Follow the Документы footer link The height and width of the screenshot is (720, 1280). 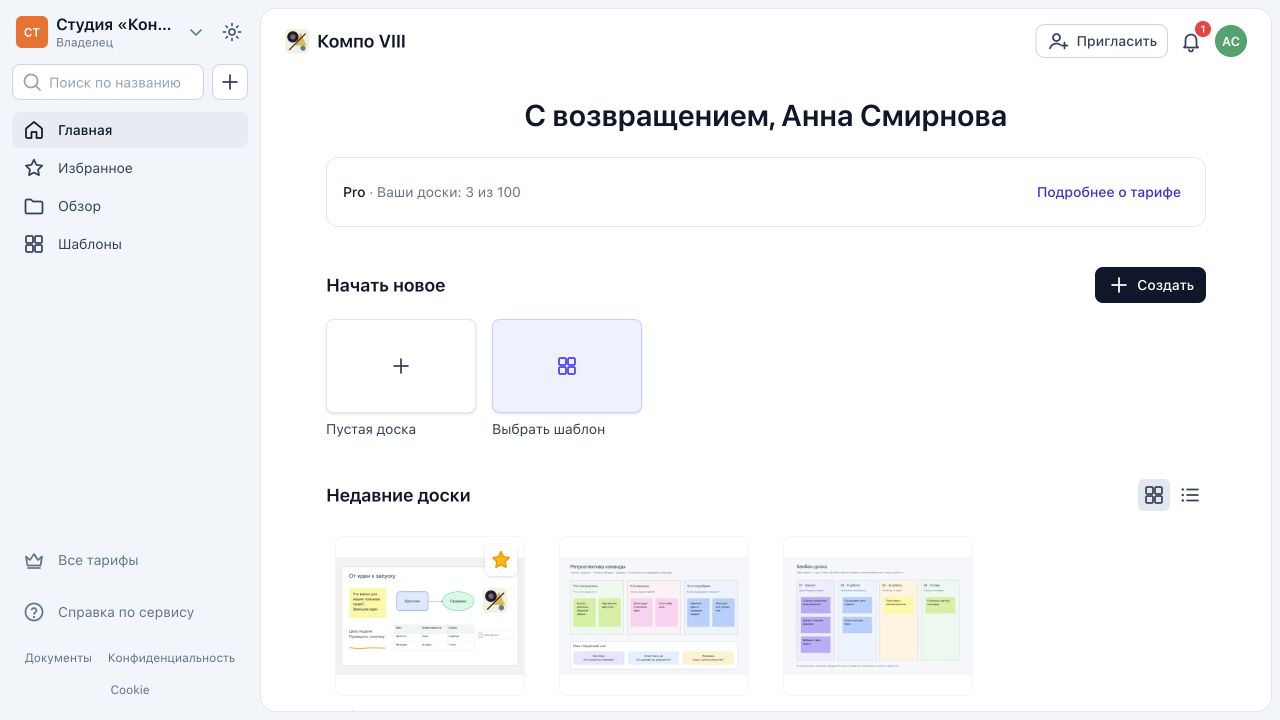(x=58, y=658)
